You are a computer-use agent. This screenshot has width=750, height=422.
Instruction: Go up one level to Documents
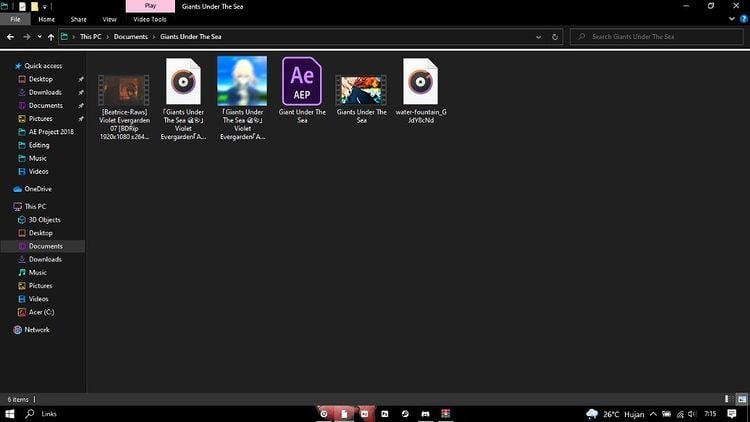click(x=51, y=37)
